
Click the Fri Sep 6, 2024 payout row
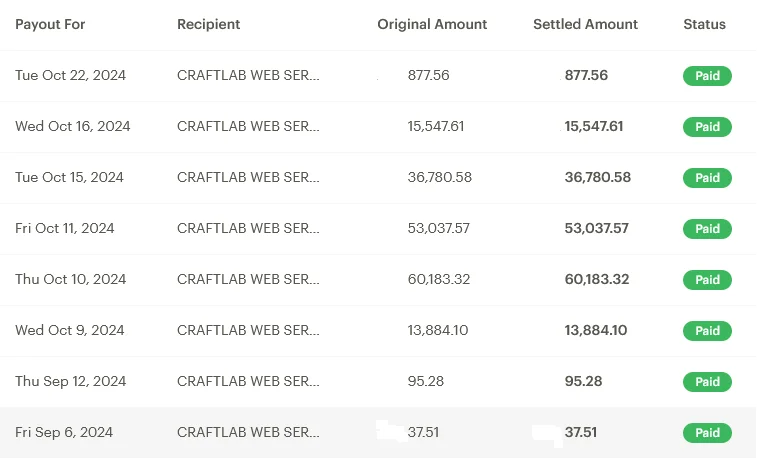click(x=378, y=433)
